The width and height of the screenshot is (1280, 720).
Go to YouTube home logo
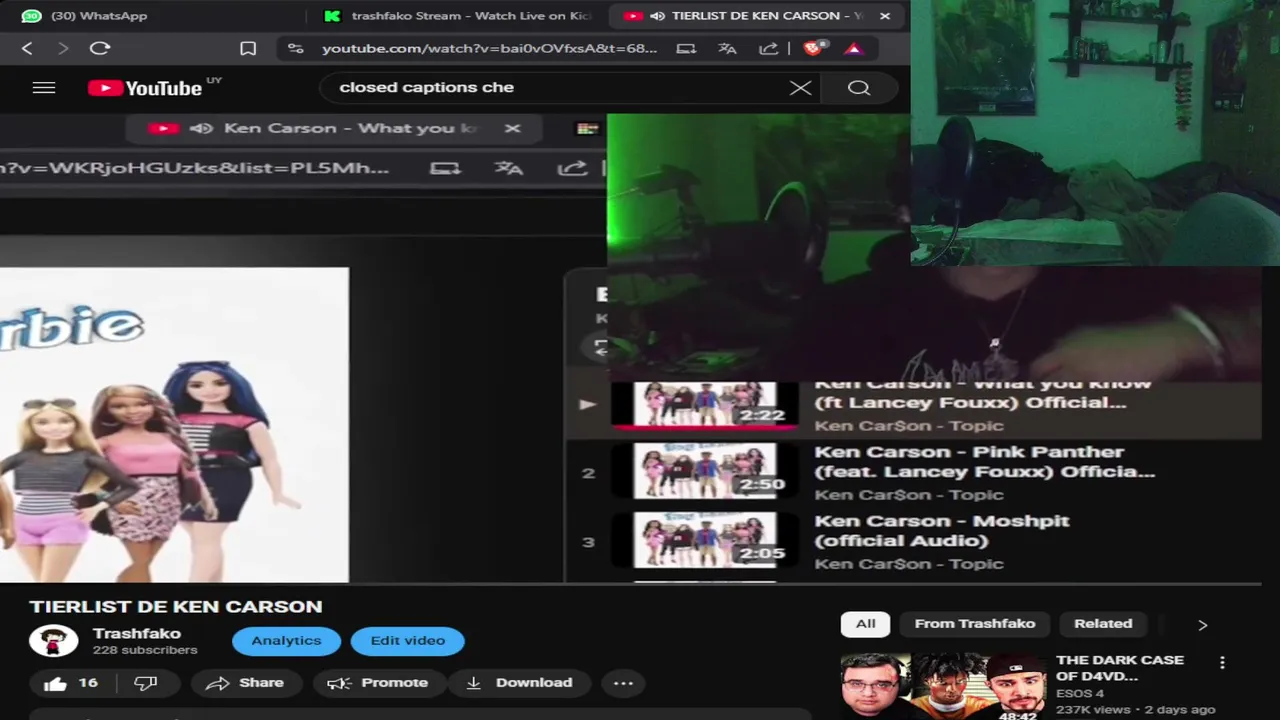(x=145, y=88)
